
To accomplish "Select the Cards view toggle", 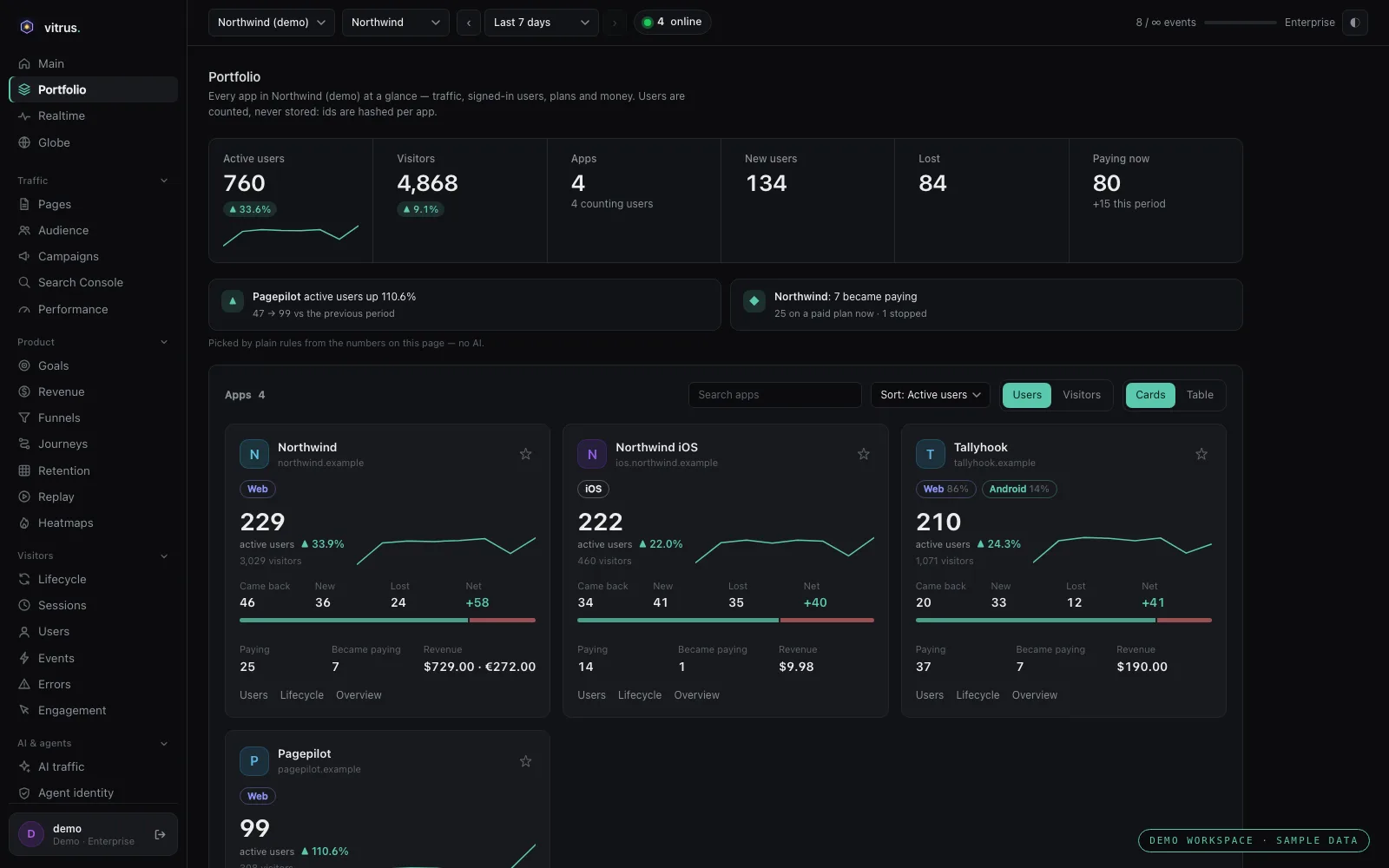I will (1150, 395).
